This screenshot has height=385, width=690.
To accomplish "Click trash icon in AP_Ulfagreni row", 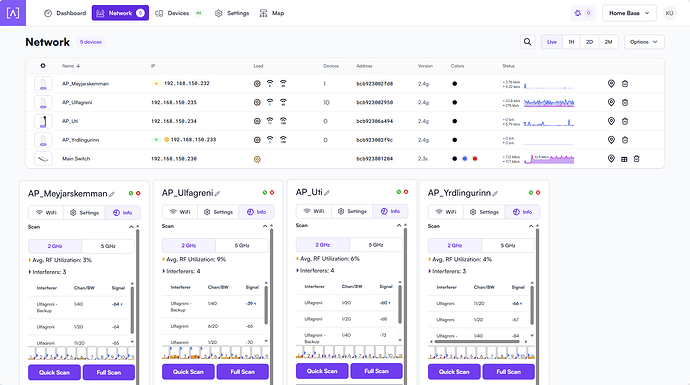I will 625,102.
